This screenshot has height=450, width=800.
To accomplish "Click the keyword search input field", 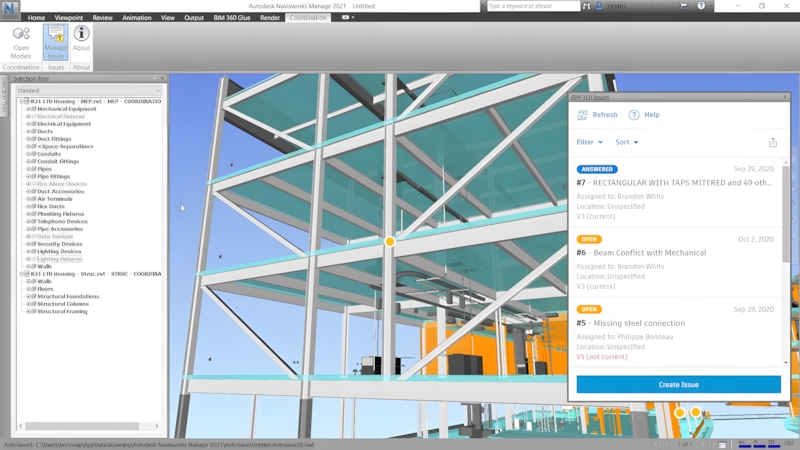I will click(x=528, y=6).
